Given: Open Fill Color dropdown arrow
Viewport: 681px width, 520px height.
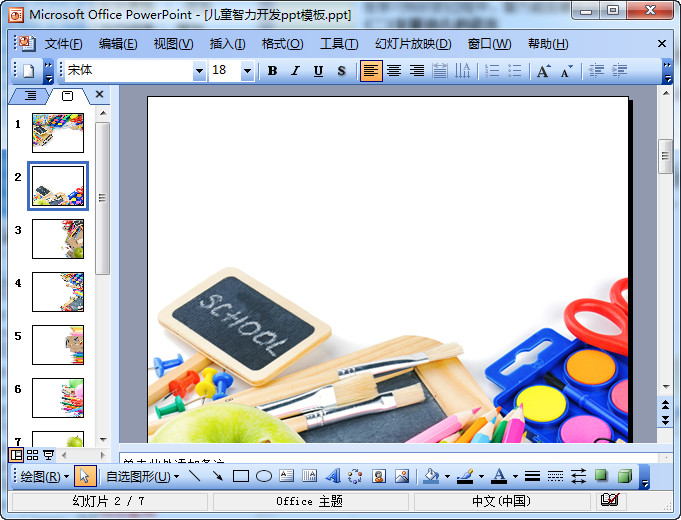Looking at the screenshot, I should pos(447,477).
